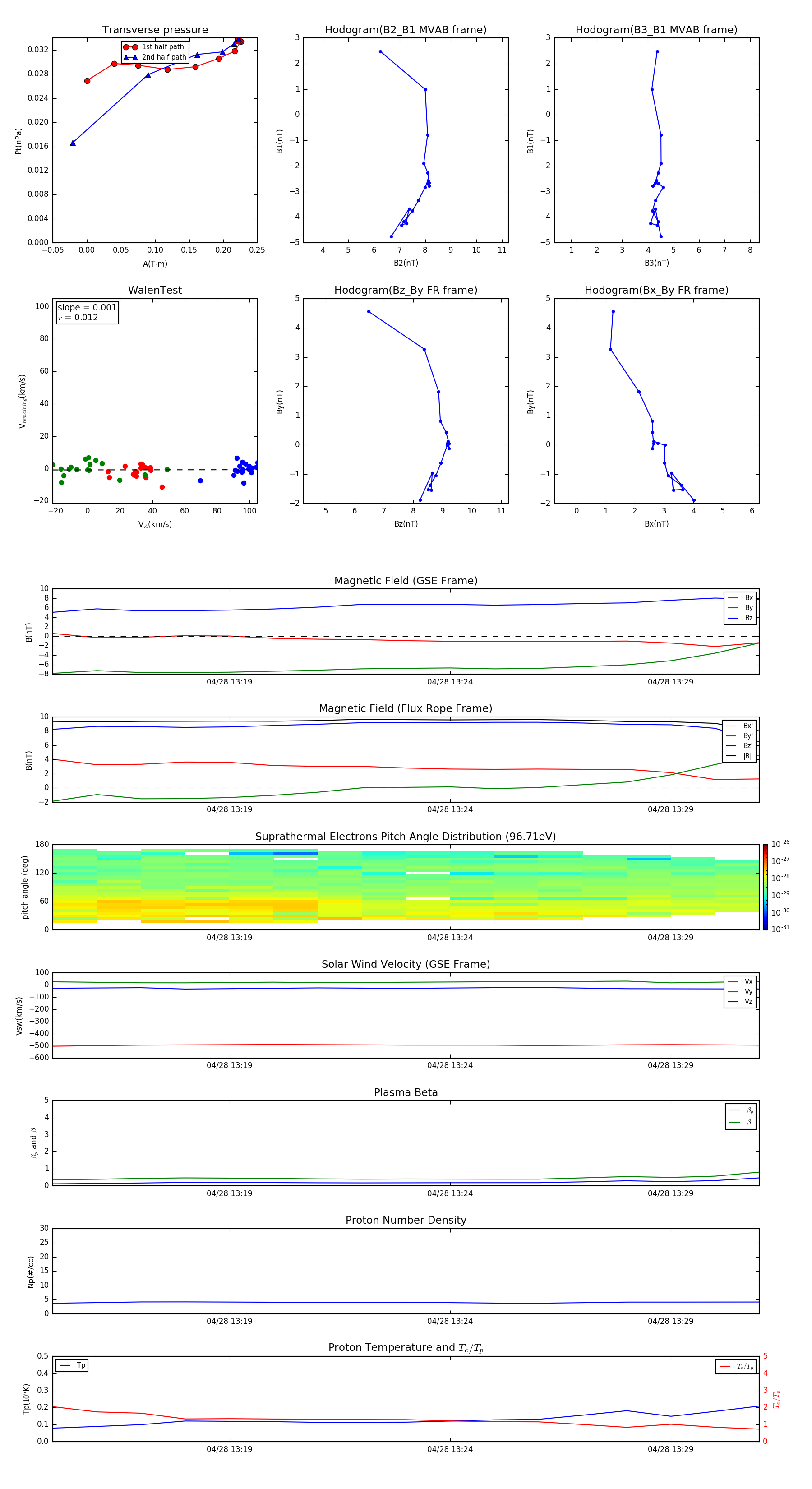Click the "Transverse pressure" plot title
812x1489 pixels.
[155, 30]
